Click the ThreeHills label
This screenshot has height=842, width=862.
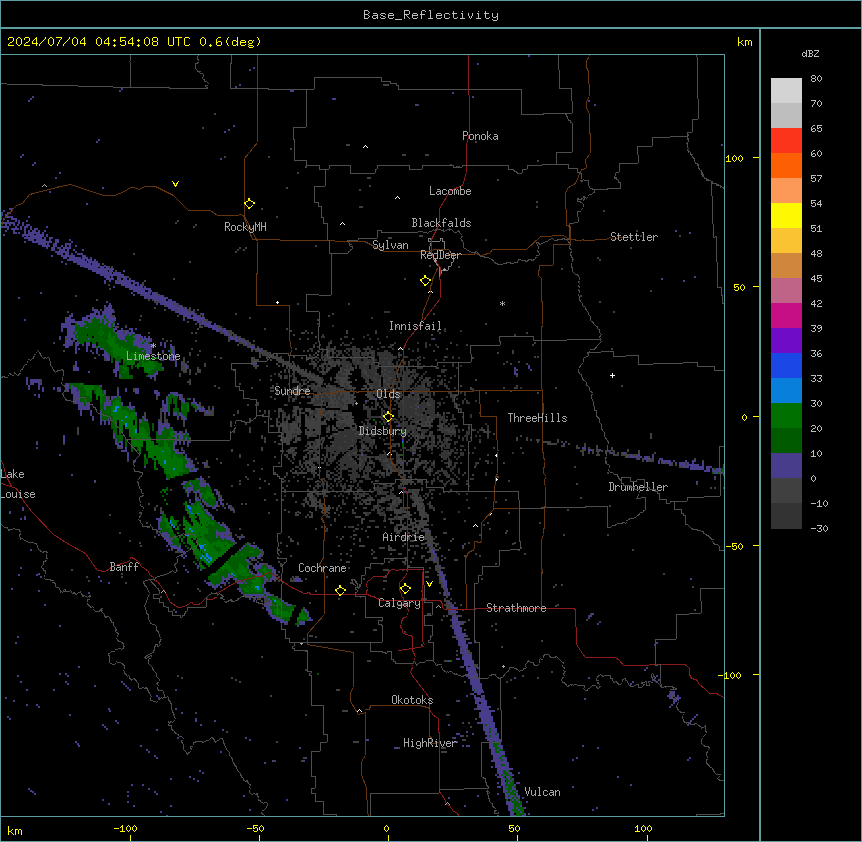[537, 418]
